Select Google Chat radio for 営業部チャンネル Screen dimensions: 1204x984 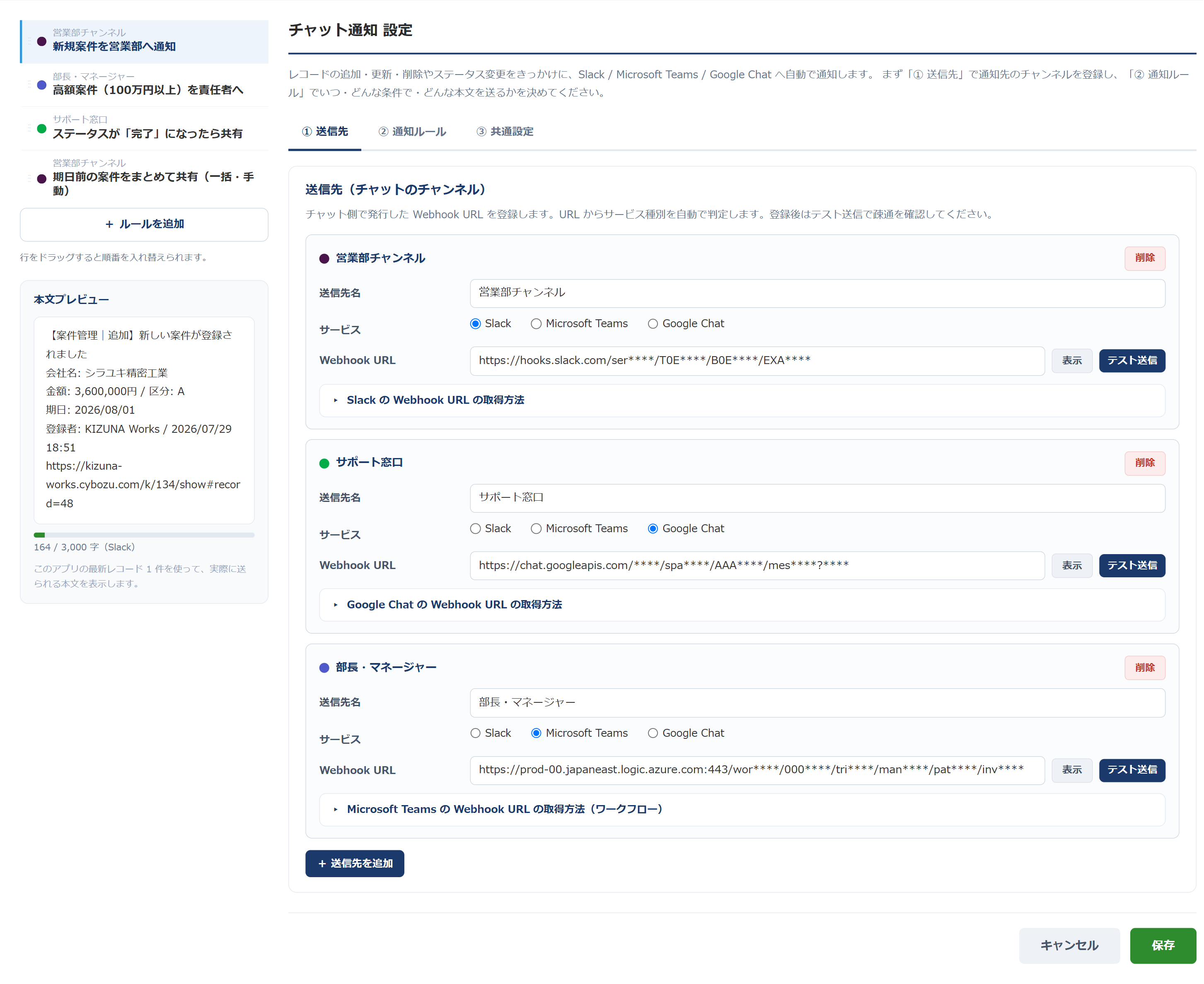point(653,324)
